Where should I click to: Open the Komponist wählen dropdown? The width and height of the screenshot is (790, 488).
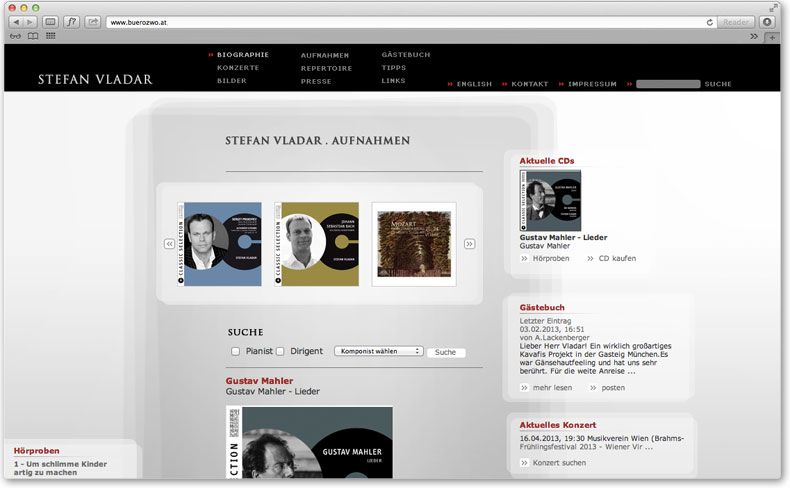click(x=379, y=352)
